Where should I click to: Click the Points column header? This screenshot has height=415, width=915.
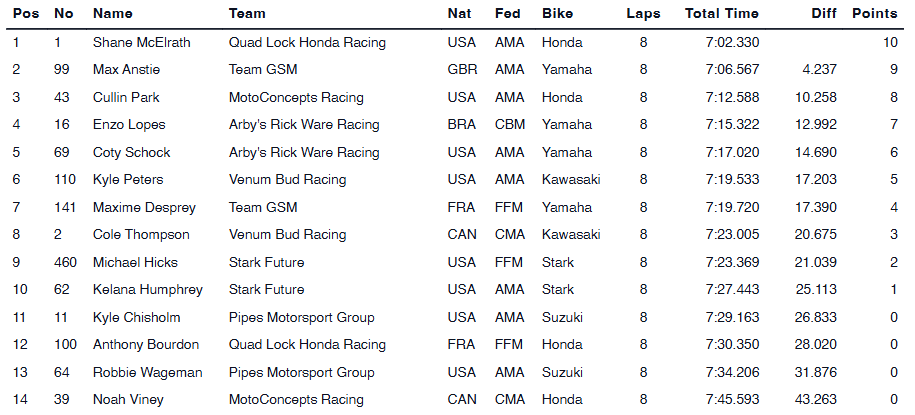[x=874, y=14]
